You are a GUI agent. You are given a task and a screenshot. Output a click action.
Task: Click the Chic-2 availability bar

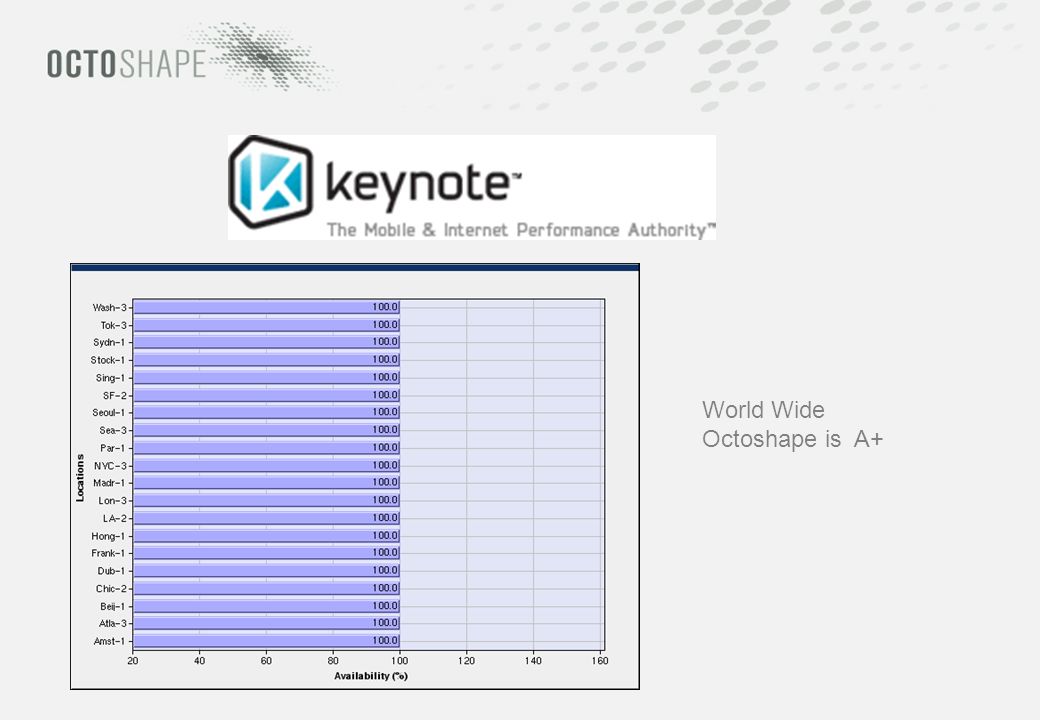tap(266, 588)
